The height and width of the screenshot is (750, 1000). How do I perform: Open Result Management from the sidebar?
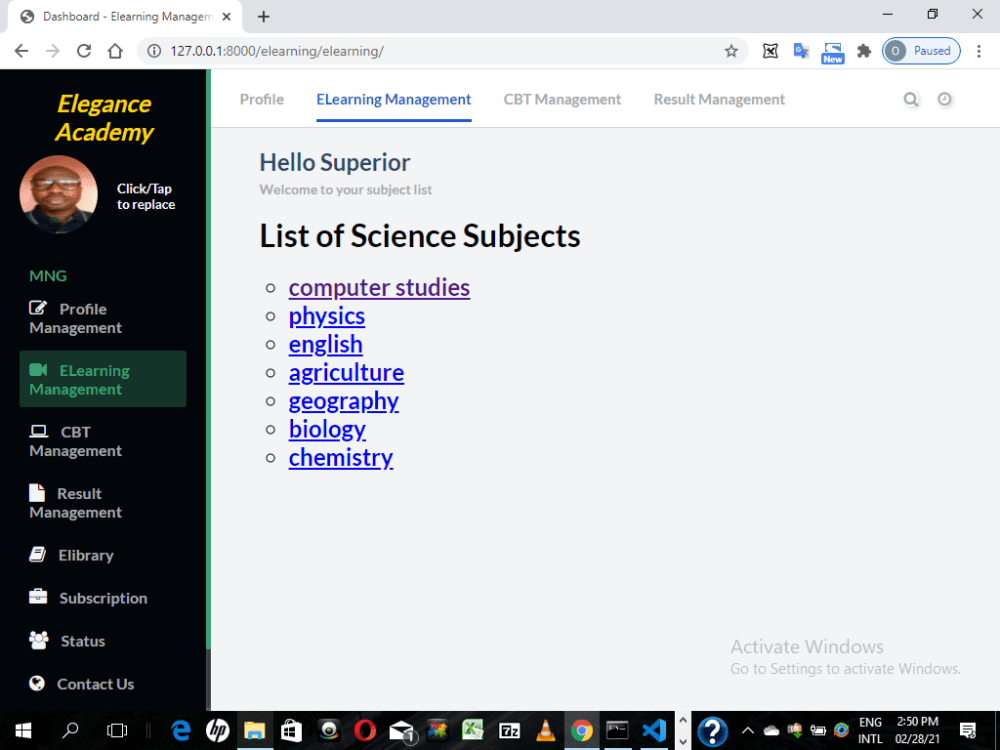pyautogui.click(x=75, y=502)
